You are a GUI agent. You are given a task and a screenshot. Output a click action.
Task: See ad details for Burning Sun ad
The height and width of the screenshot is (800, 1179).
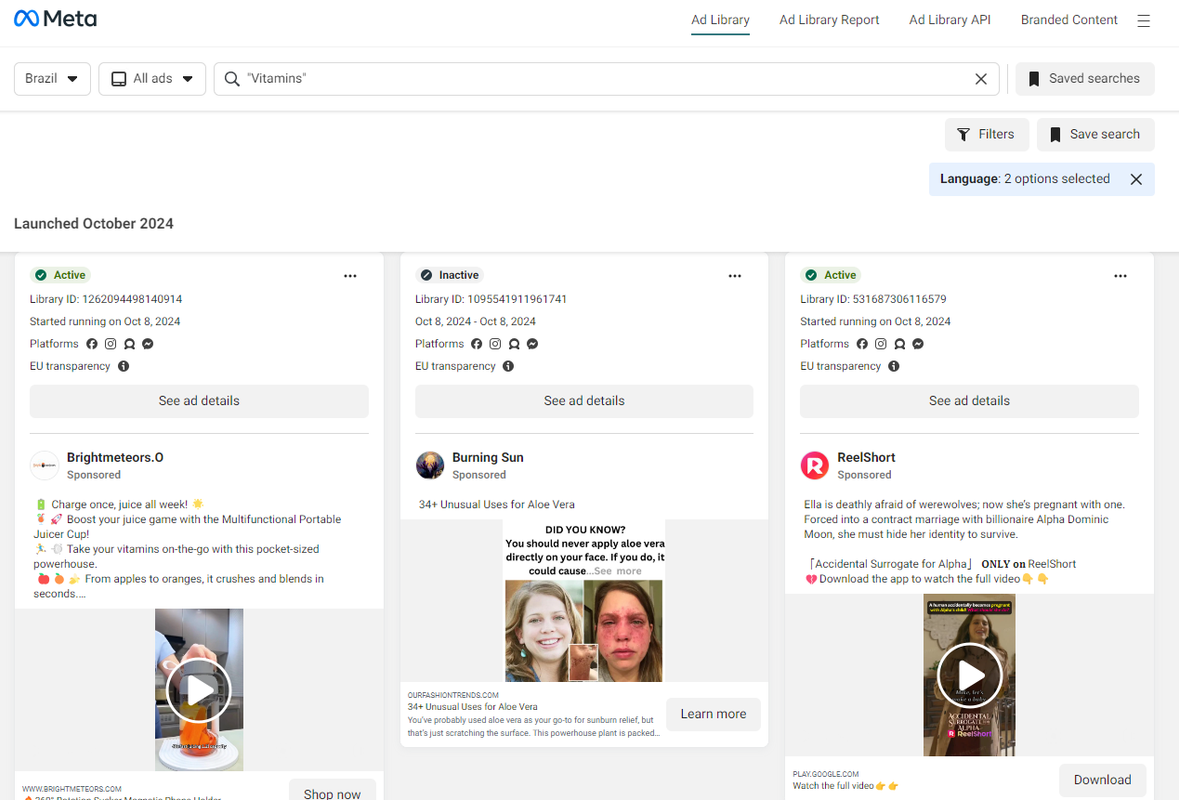584,402
